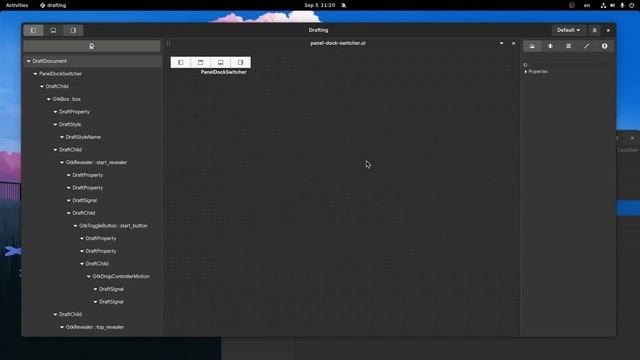
Task: Click the network icon in system tray
Action: click(603, 5)
